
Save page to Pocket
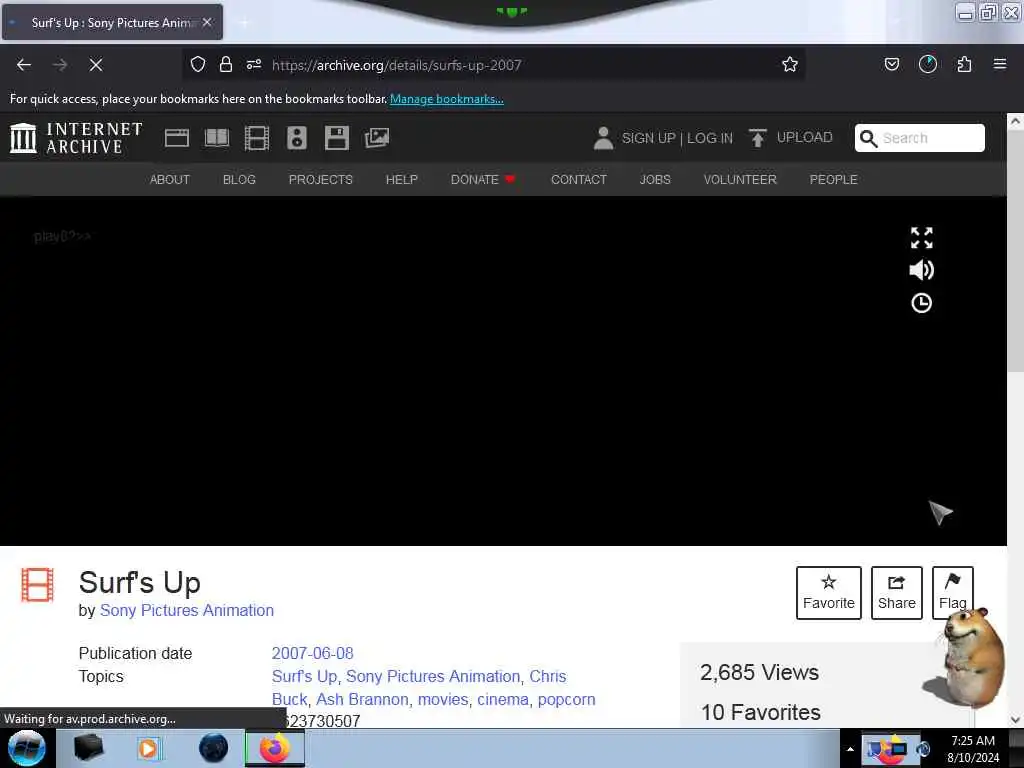click(x=891, y=64)
